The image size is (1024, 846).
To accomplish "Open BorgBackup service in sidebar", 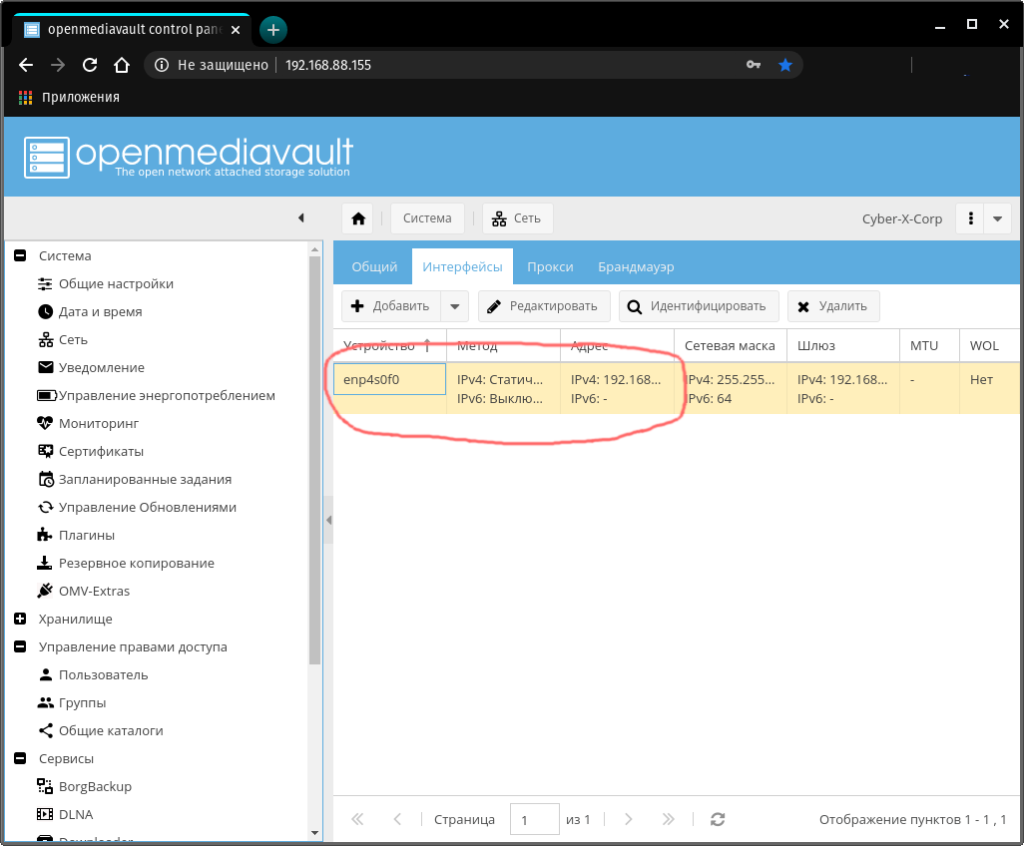I will click(x=94, y=786).
